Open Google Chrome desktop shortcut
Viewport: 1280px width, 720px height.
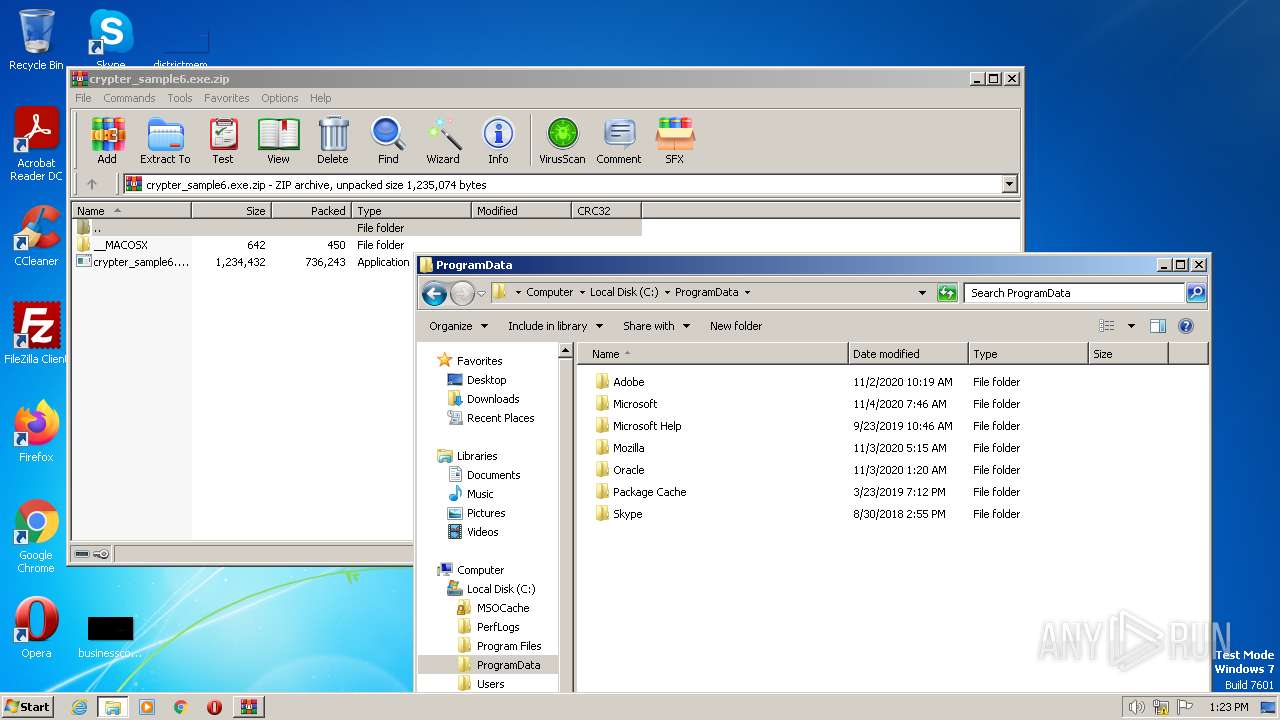36,536
